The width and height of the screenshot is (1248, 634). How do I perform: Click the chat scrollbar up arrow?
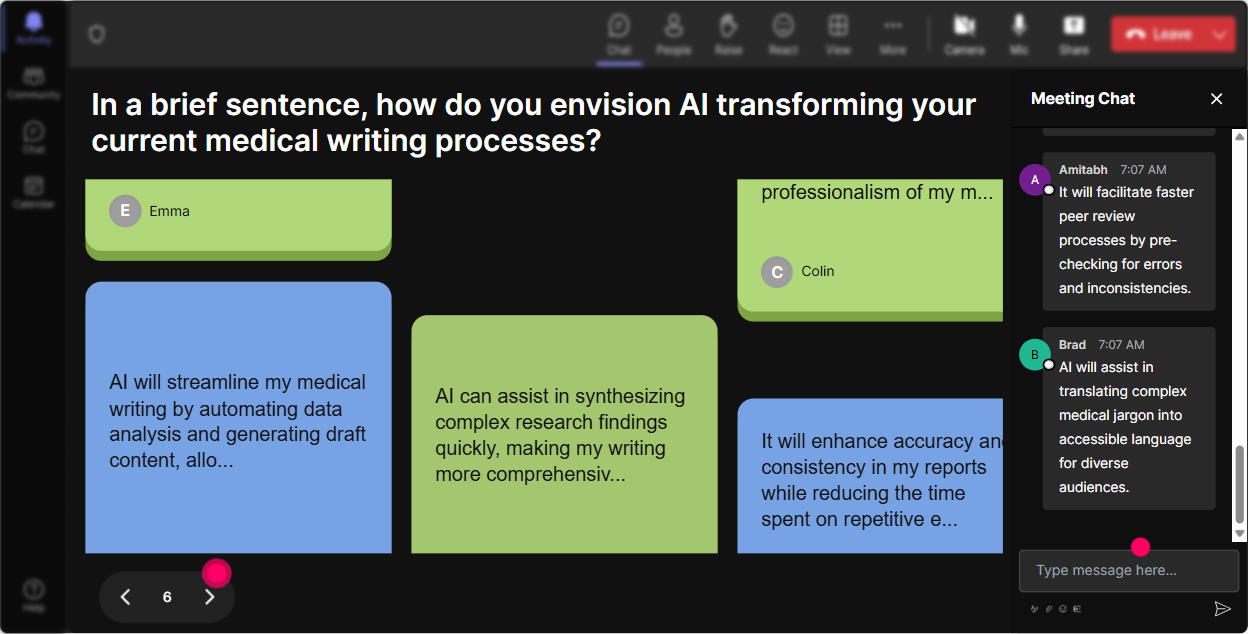click(x=1240, y=136)
